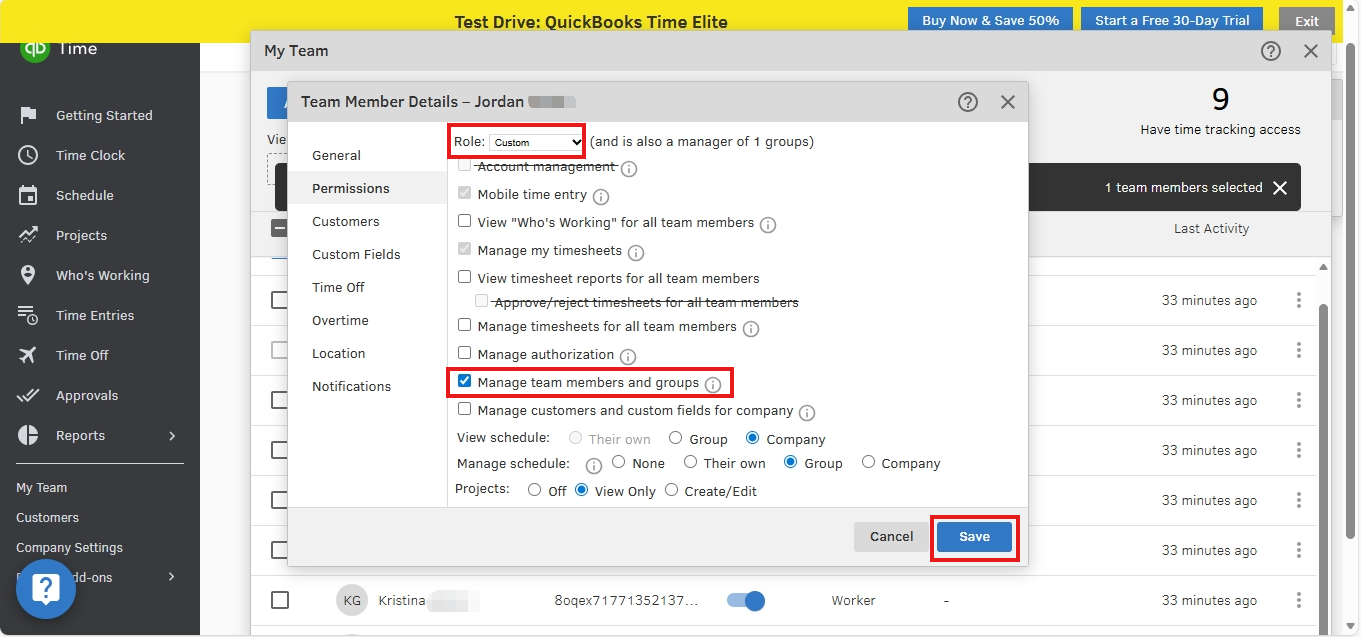Select Create/Edit for Projects
The image size is (1361, 637).
pos(671,491)
